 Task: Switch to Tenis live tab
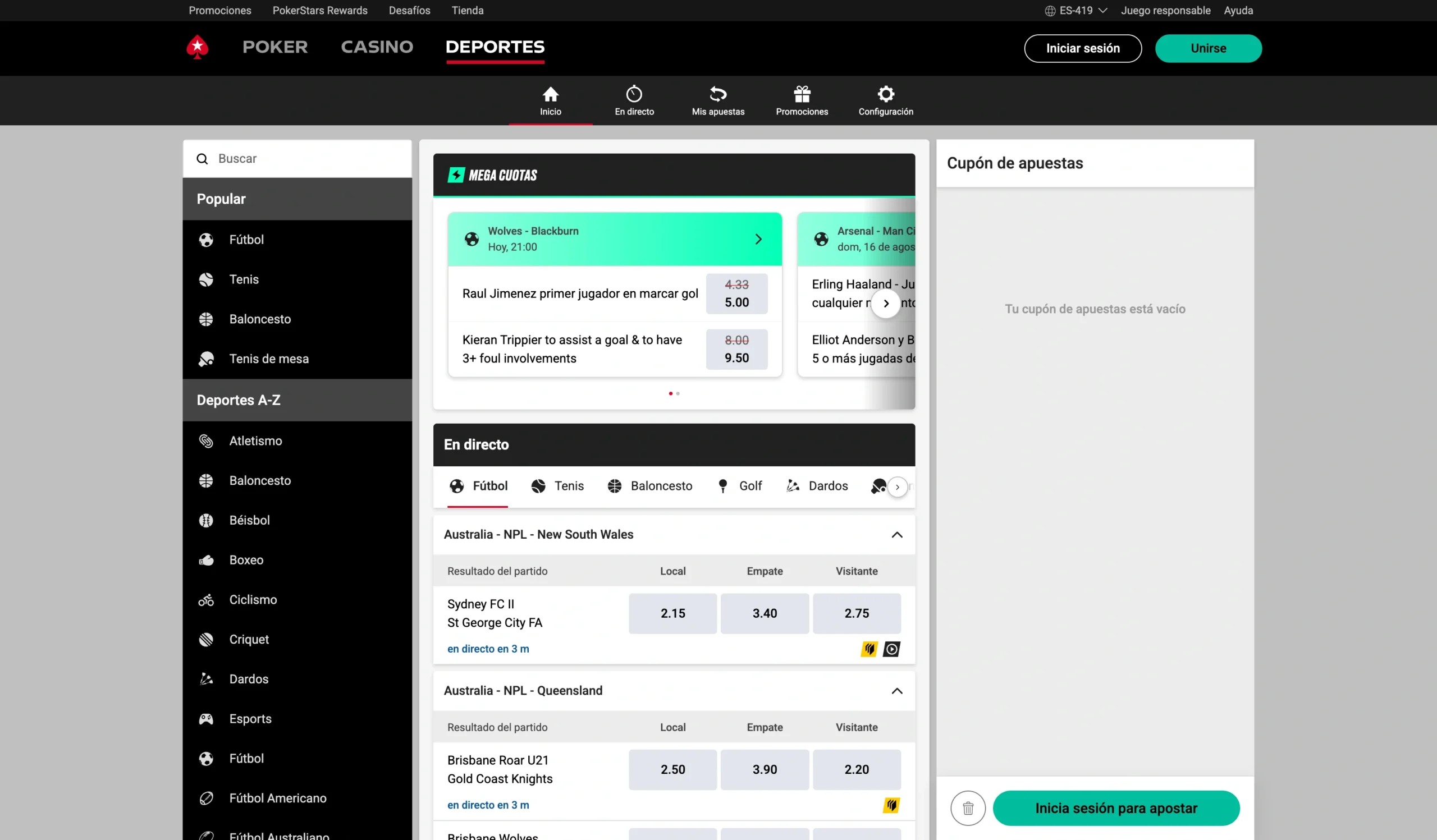tap(558, 486)
